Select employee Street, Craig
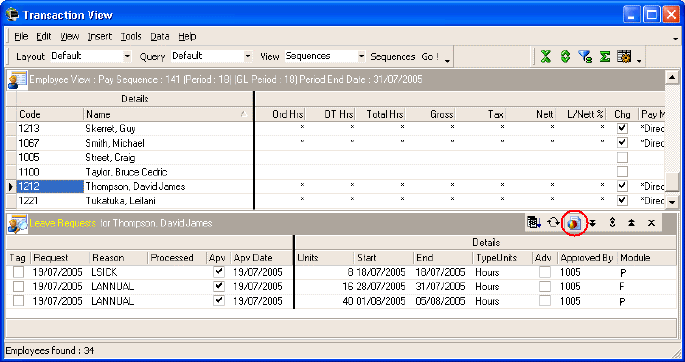 click(x=110, y=158)
